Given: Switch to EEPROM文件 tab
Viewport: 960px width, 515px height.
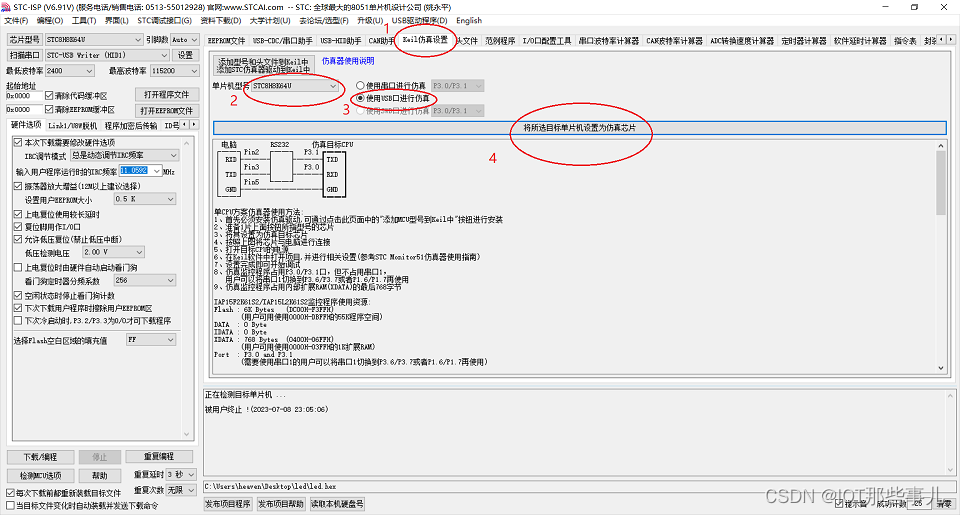Looking at the screenshot, I should point(227,41).
